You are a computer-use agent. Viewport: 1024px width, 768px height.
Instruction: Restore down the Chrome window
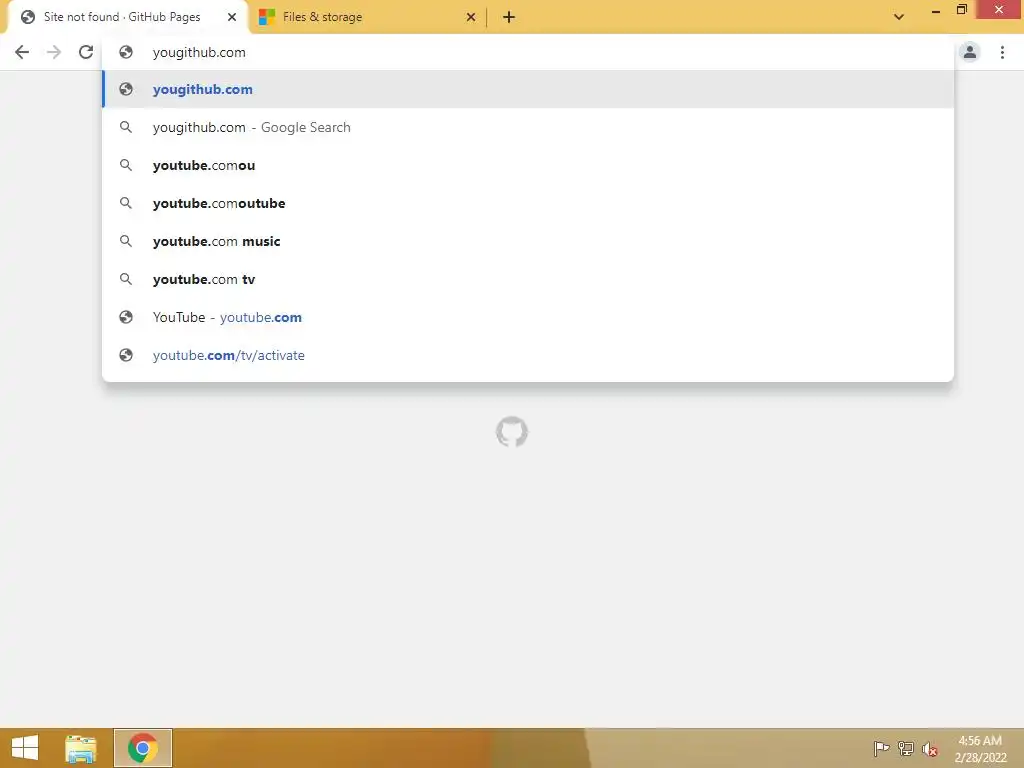tap(961, 10)
